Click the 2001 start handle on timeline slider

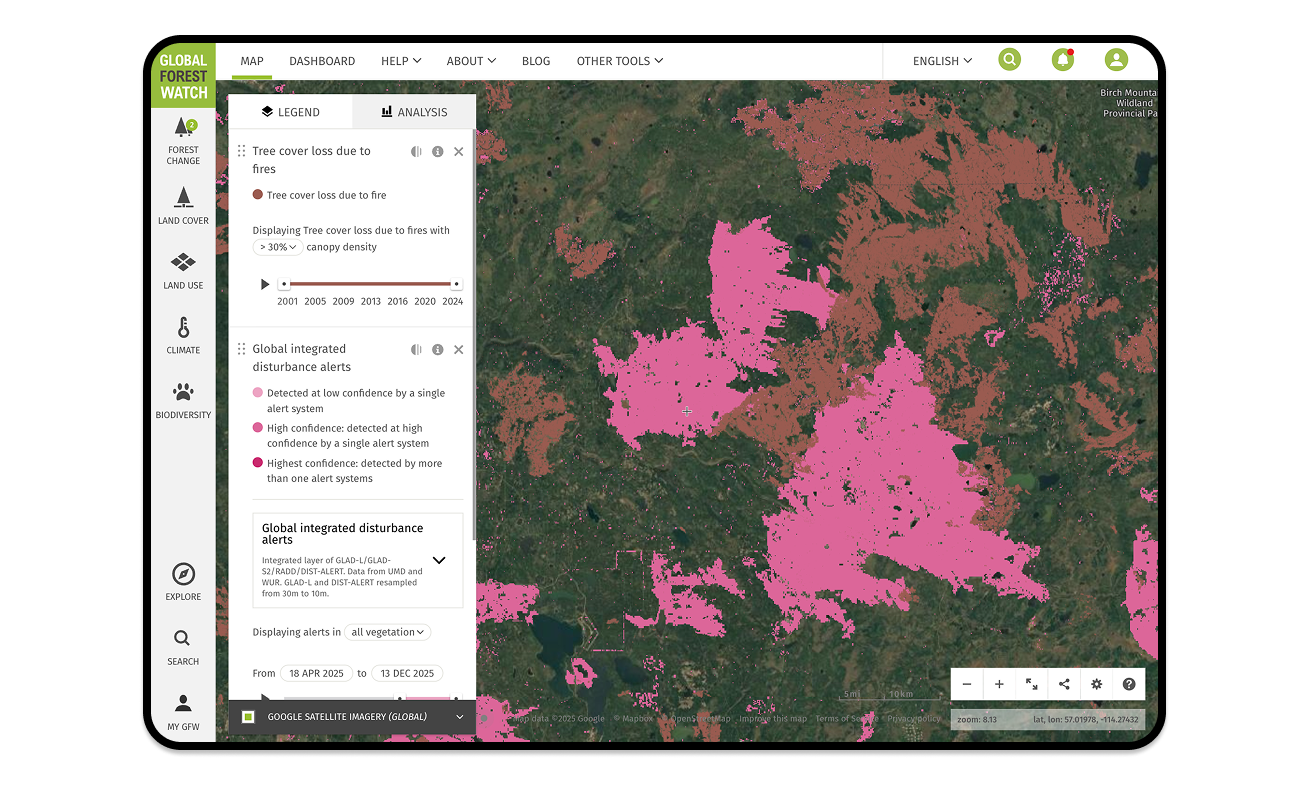284,284
